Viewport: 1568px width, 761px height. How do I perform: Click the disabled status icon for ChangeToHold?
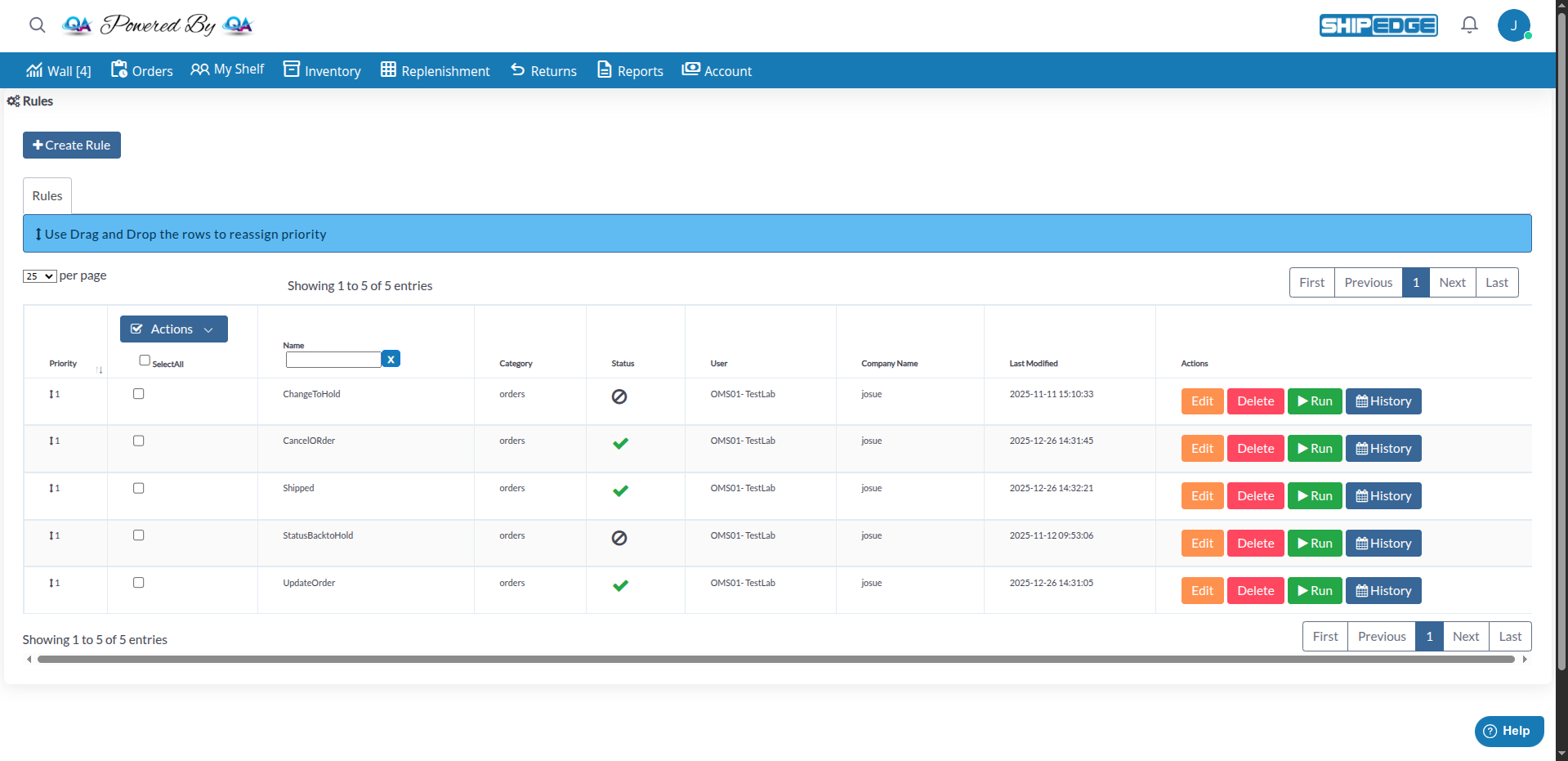pyautogui.click(x=619, y=396)
